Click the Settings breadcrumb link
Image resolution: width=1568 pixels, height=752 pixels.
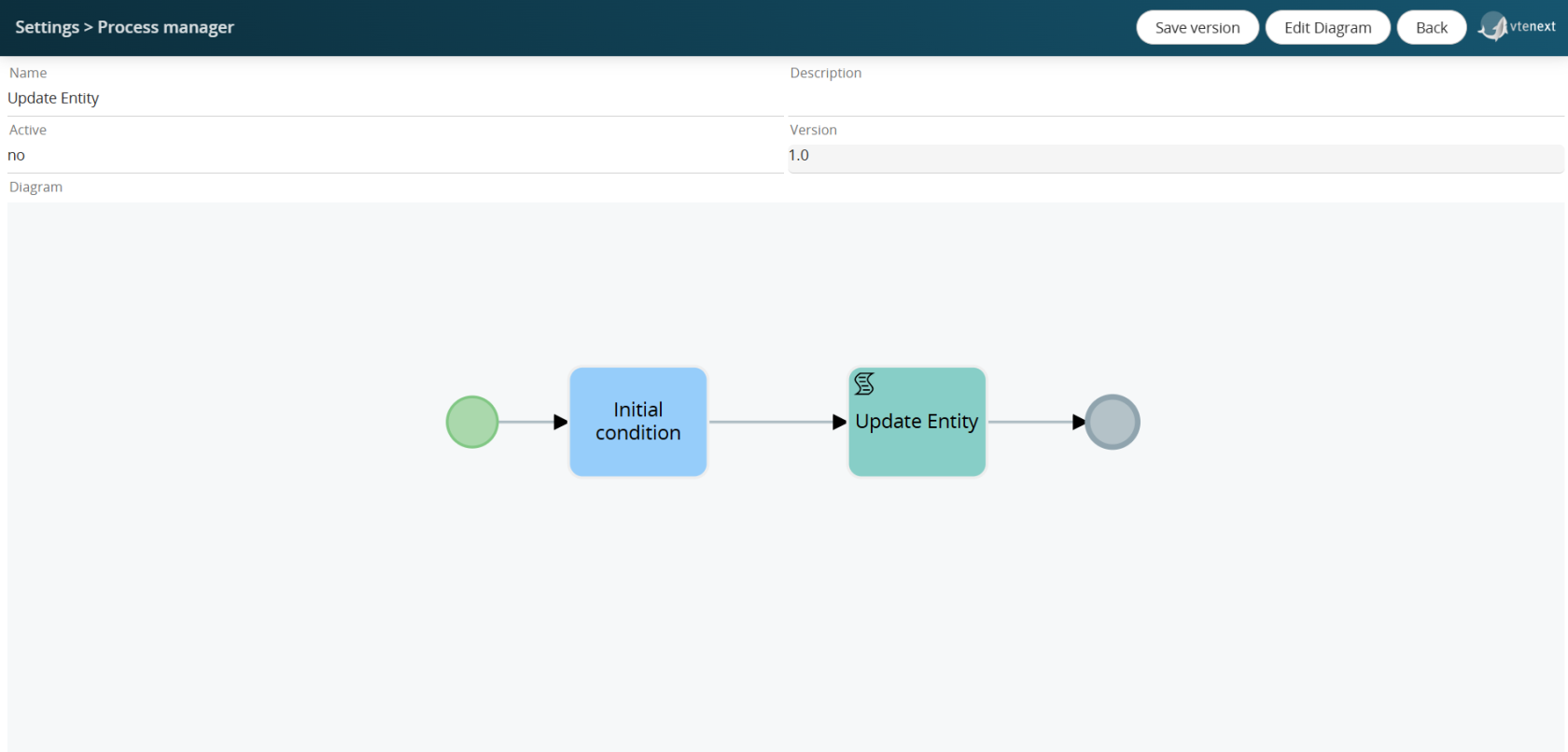(47, 27)
